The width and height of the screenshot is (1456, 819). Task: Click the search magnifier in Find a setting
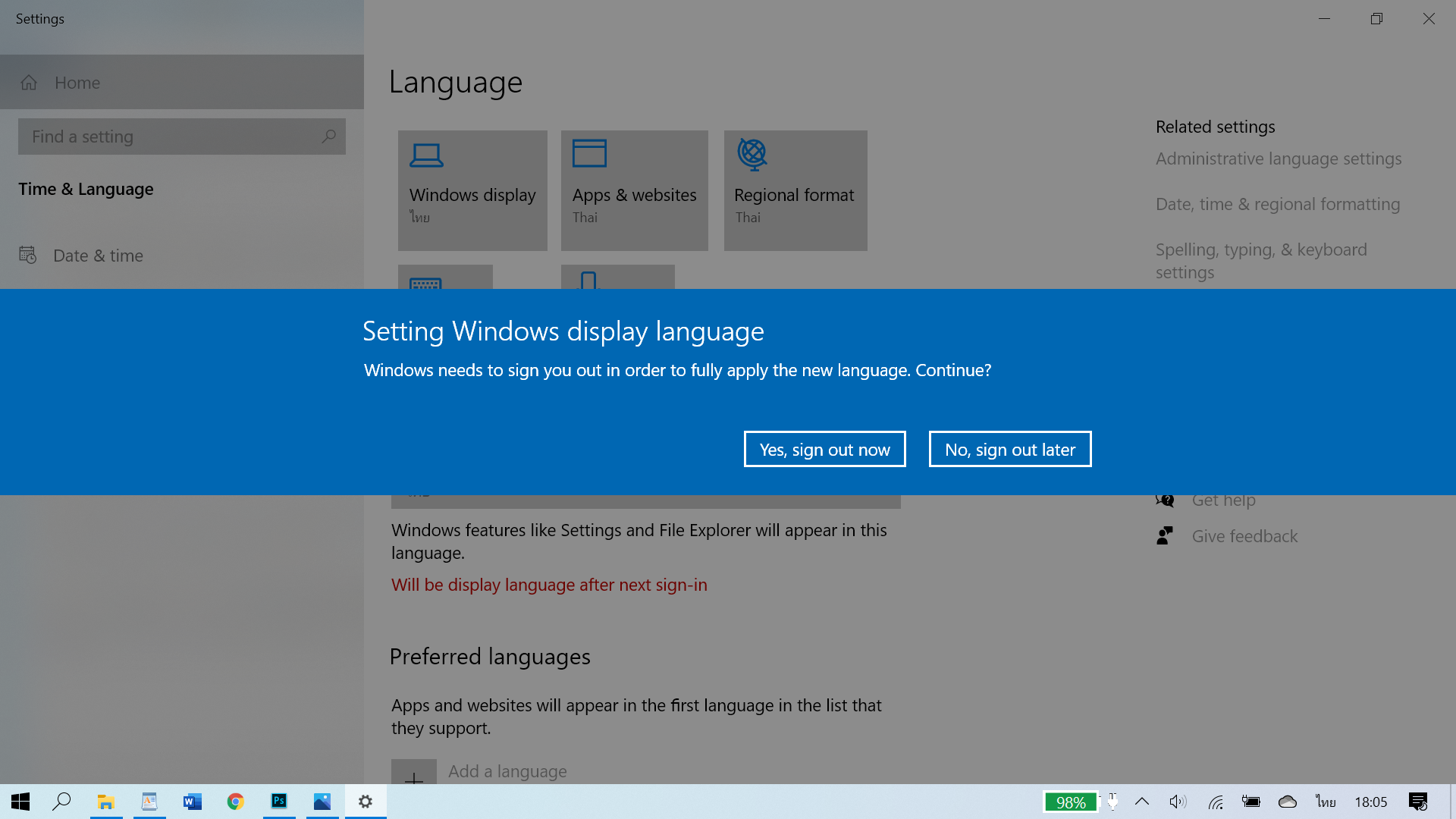coord(328,136)
